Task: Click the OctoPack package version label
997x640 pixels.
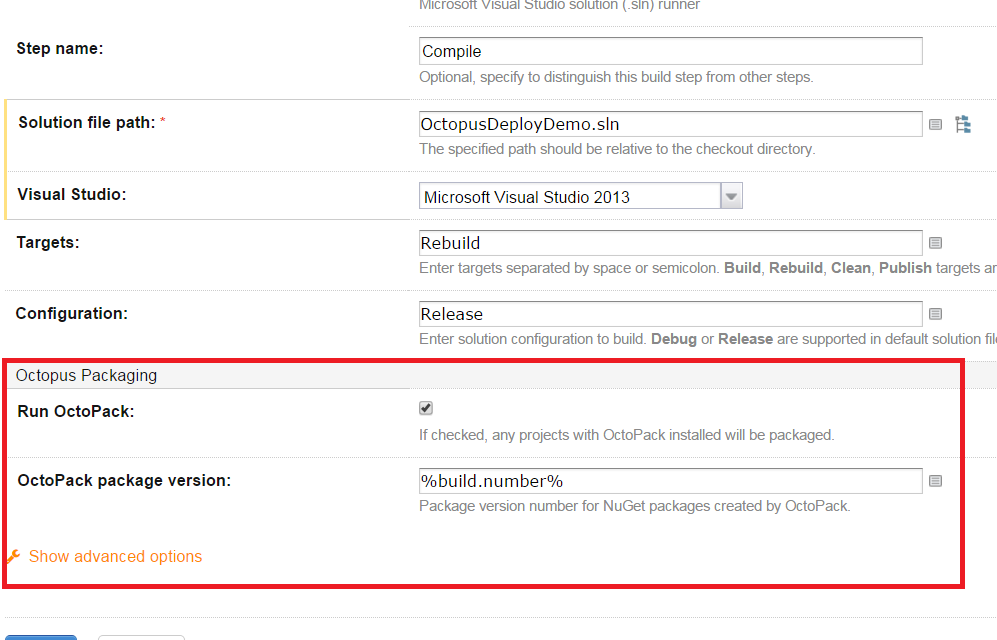Action: [124, 480]
